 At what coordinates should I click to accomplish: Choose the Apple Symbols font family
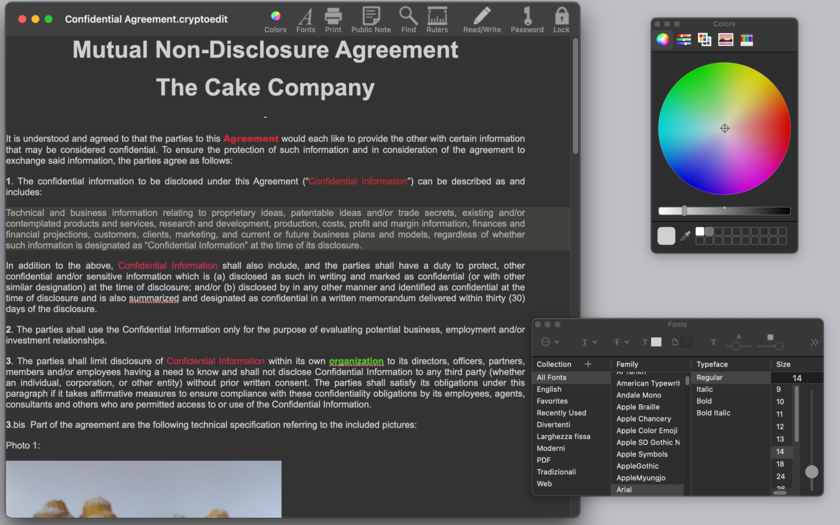point(647,454)
